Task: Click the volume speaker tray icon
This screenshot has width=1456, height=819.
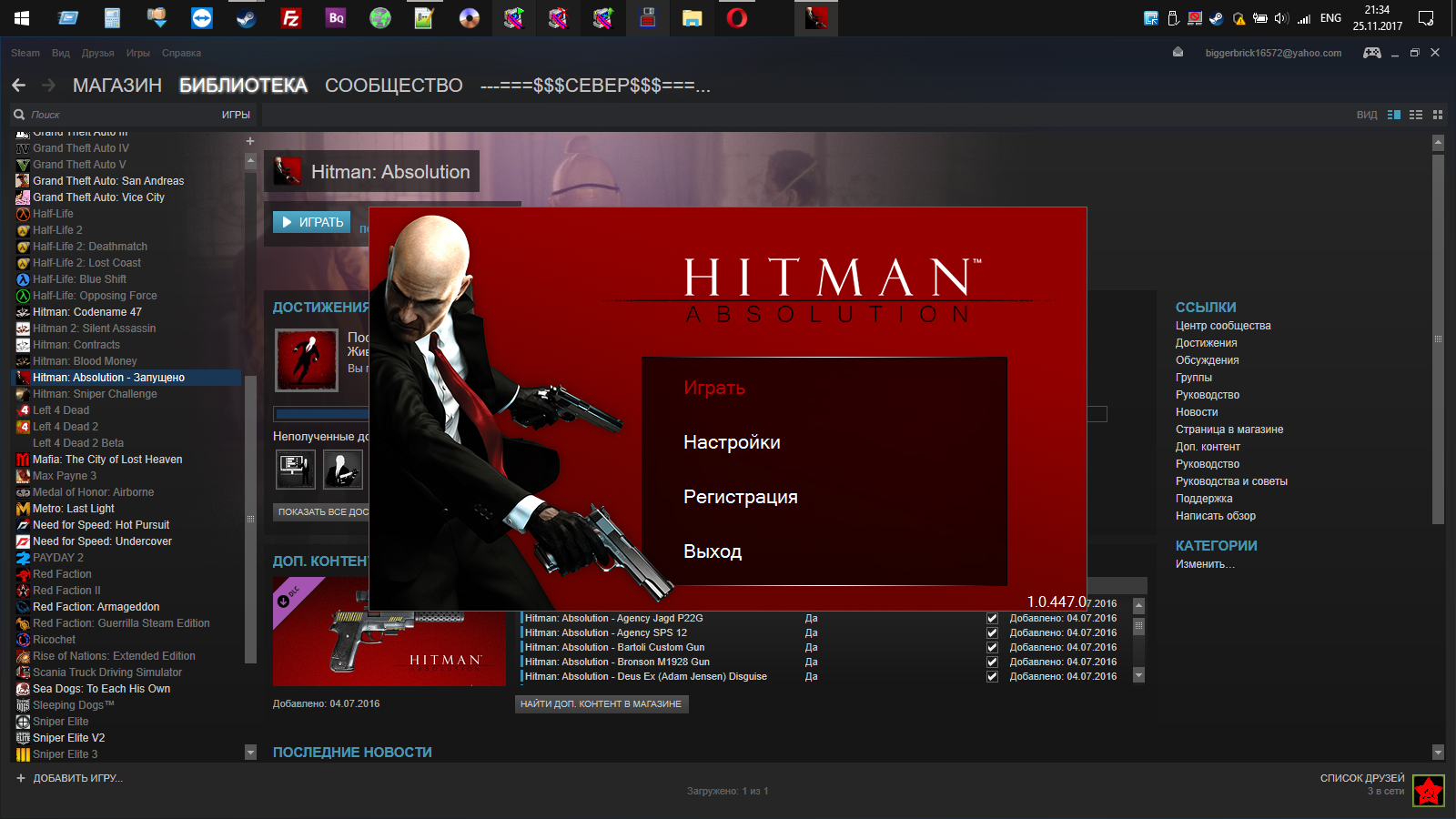Action: (1281, 18)
